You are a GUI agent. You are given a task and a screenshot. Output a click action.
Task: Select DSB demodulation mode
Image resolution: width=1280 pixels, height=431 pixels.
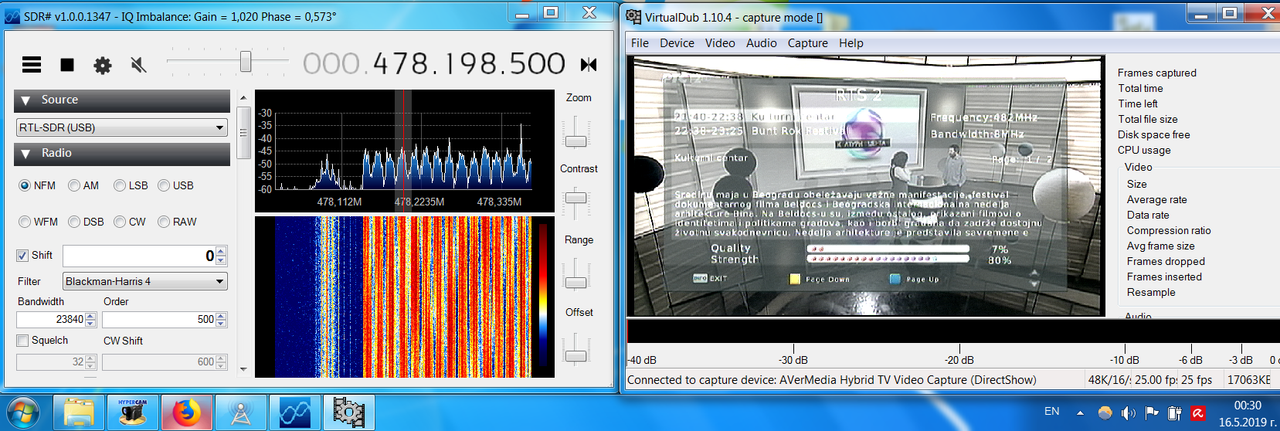pos(86,221)
